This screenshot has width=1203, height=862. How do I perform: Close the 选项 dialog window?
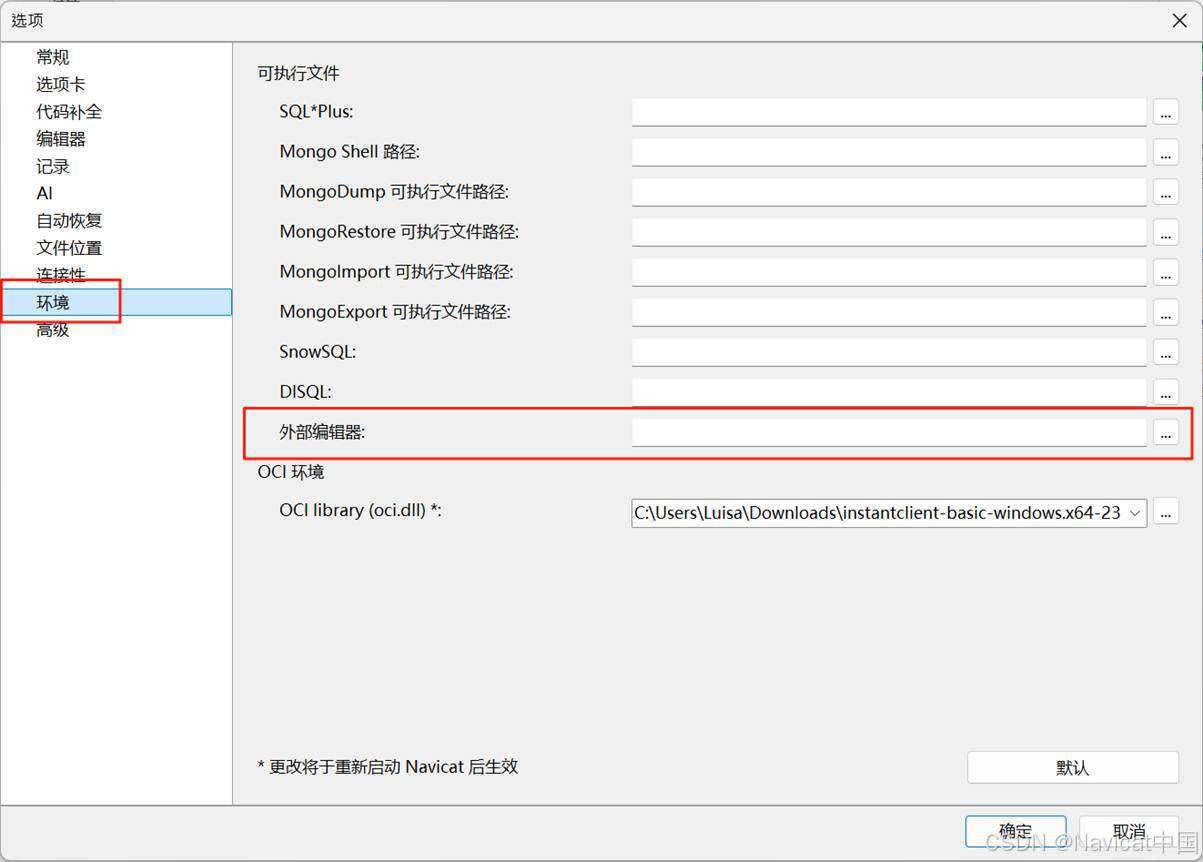point(1179,20)
